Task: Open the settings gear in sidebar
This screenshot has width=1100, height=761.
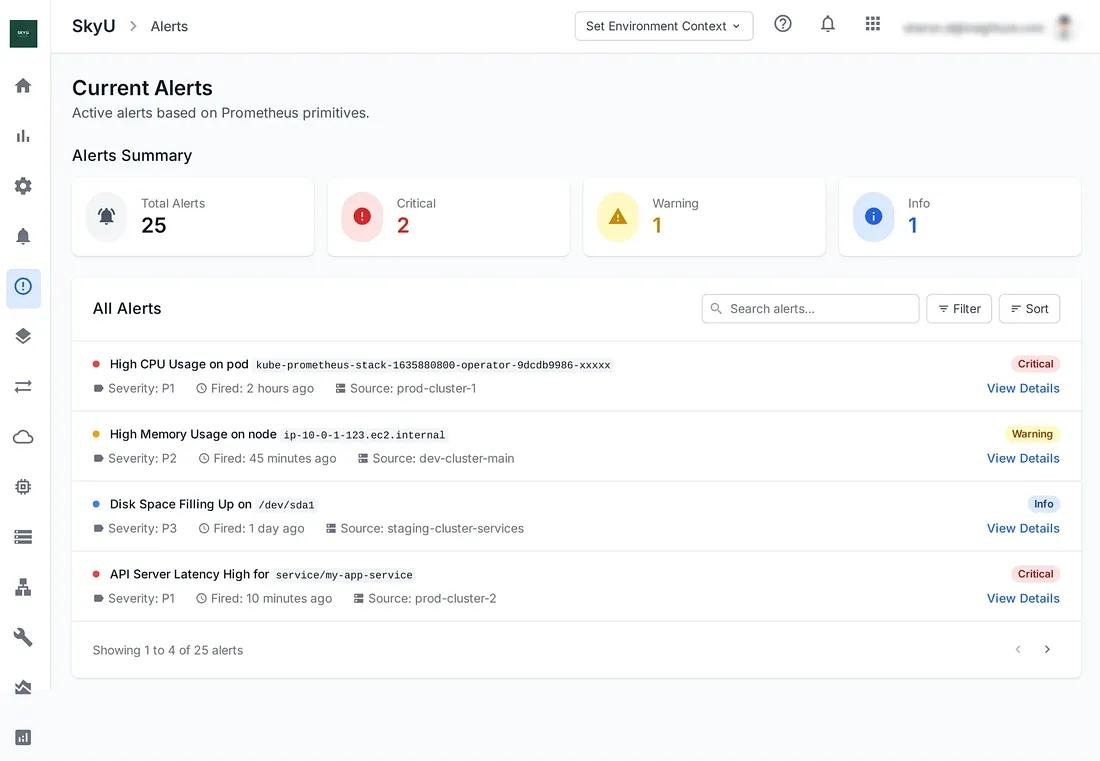Action: pyautogui.click(x=23, y=186)
